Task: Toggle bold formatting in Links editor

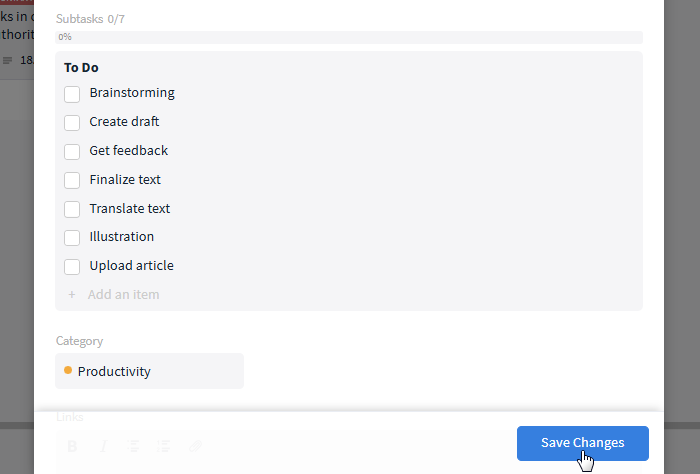Action: click(x=72, y=446)
